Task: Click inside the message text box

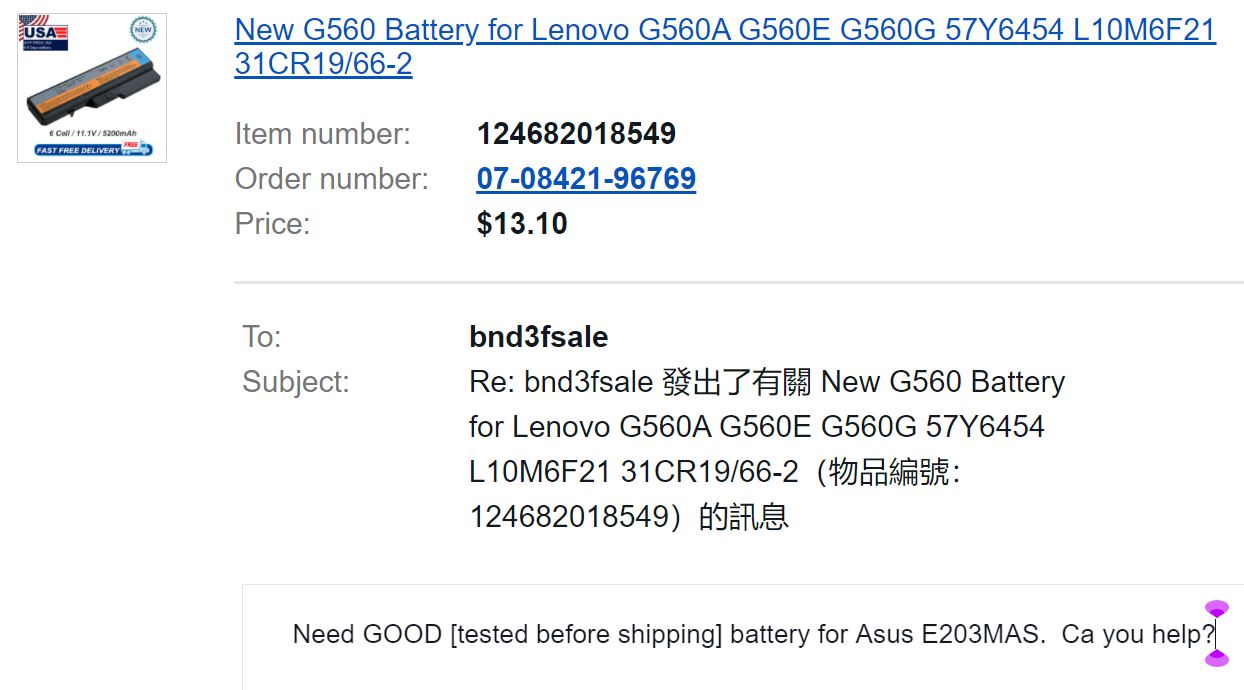Action: pos(743,637)
